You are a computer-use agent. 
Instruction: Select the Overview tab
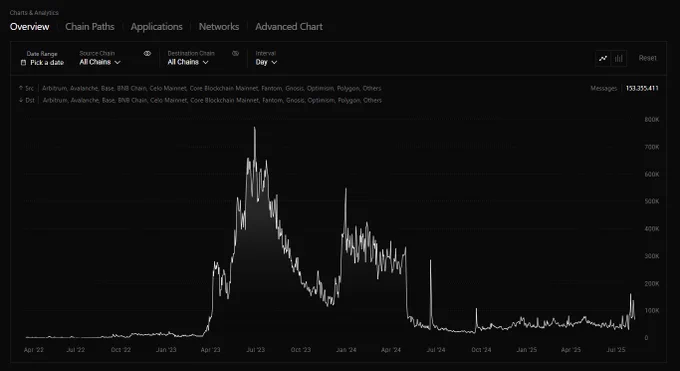[x=29, y=26]
